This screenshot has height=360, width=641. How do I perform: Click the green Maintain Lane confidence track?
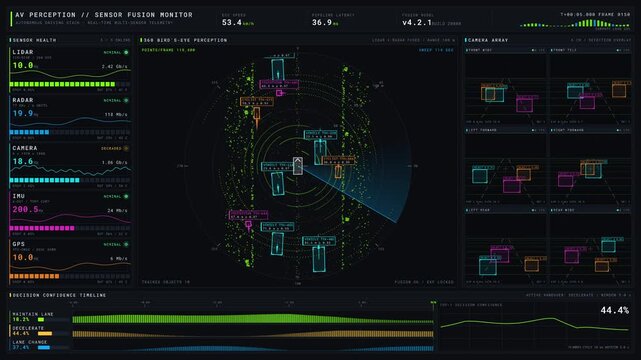click(253, 319)
